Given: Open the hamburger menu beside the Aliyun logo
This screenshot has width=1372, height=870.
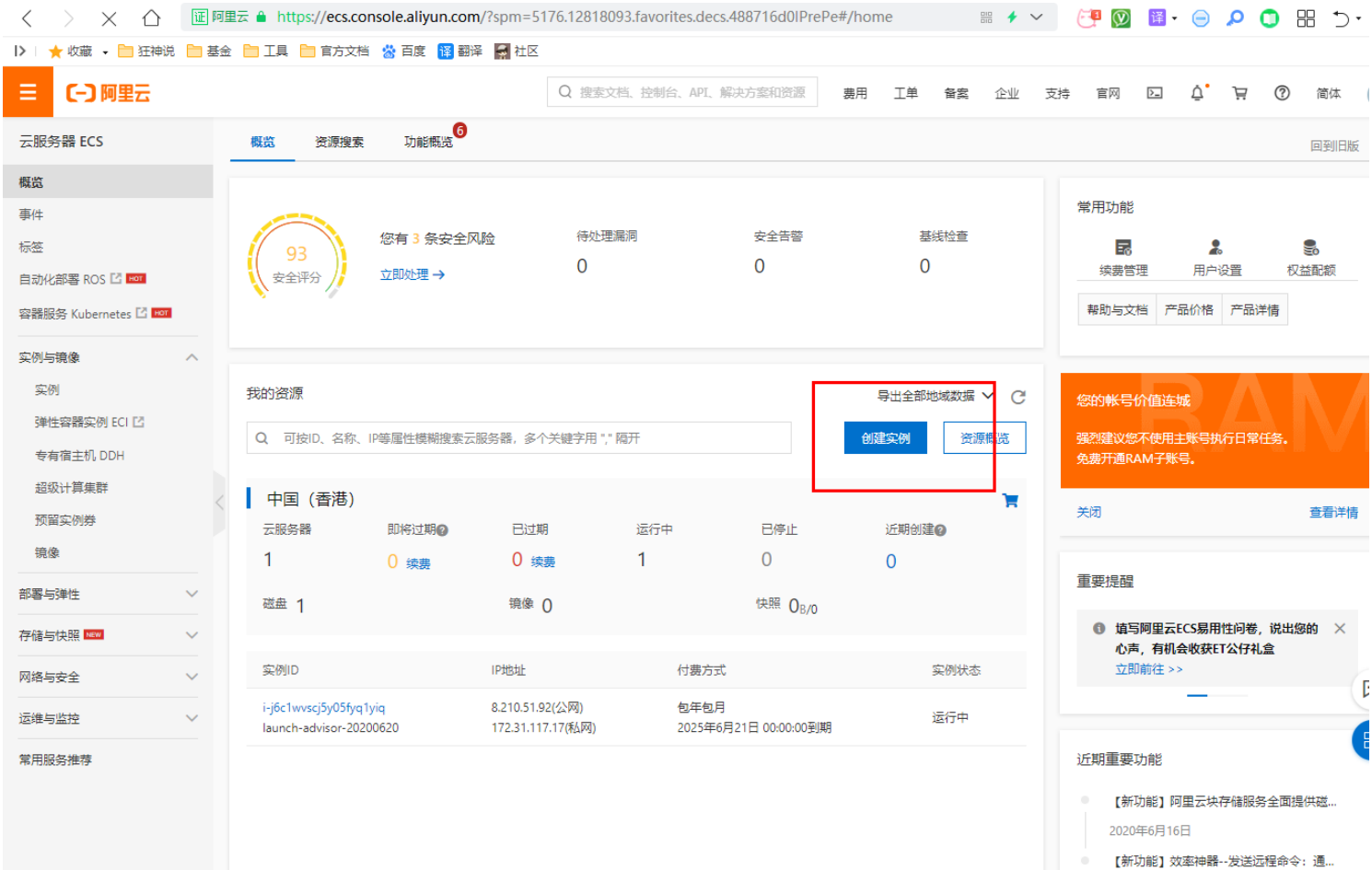Looking at the screenshot, I should pos(28,93).
